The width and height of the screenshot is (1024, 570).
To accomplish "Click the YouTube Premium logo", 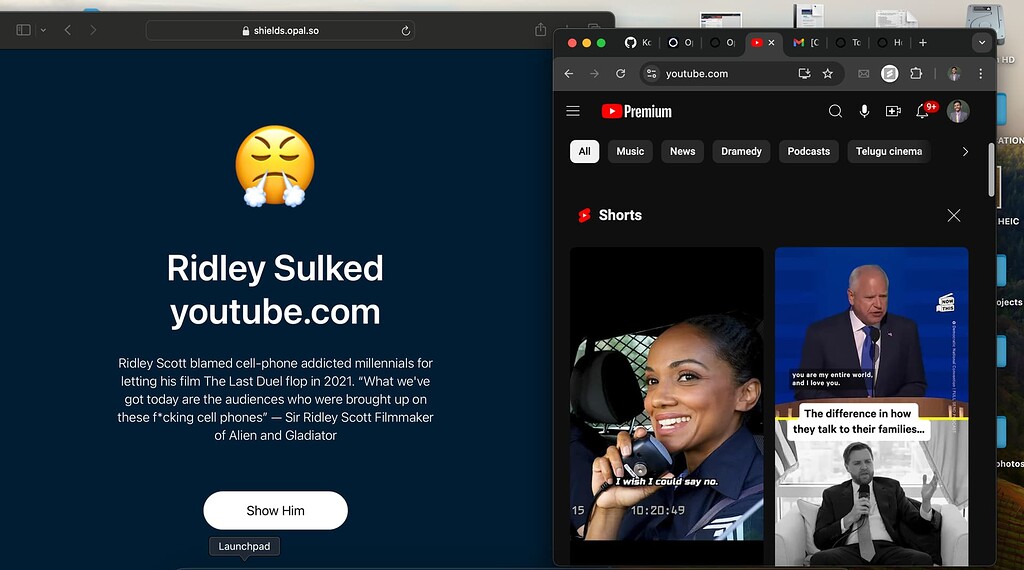I will tap(637, 111).
